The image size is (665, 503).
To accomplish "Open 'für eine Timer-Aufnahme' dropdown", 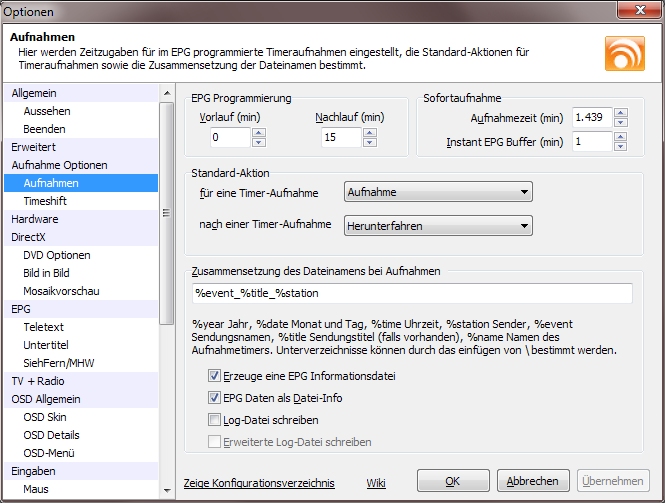I will pyautogui.click(x=437, y=191).
